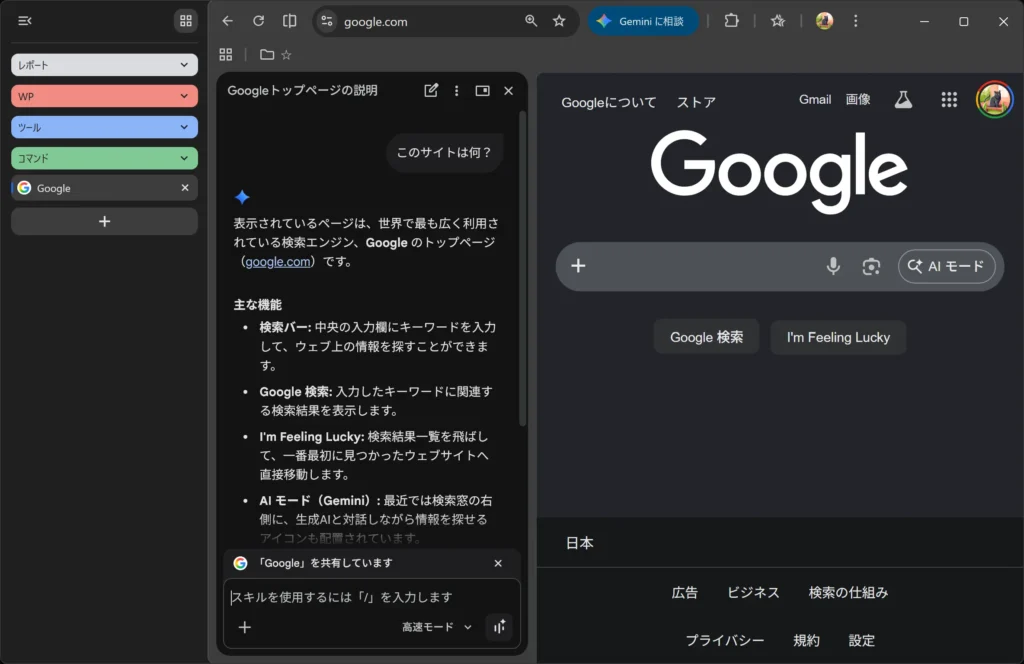Go back to previous page
Image resolution: width=1024 pixels, height=664 pixels.
coord(227,21)
